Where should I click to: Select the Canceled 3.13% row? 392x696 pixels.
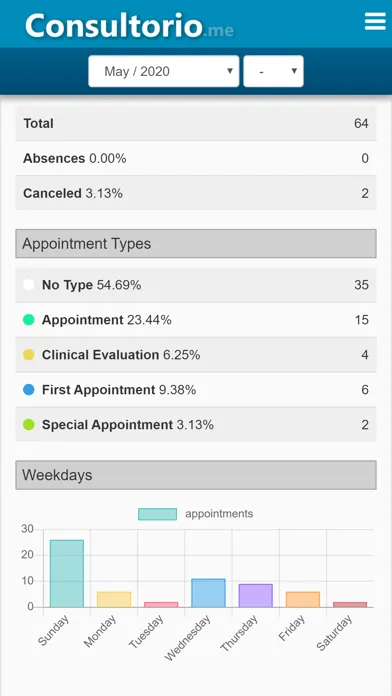coord(196,193)
